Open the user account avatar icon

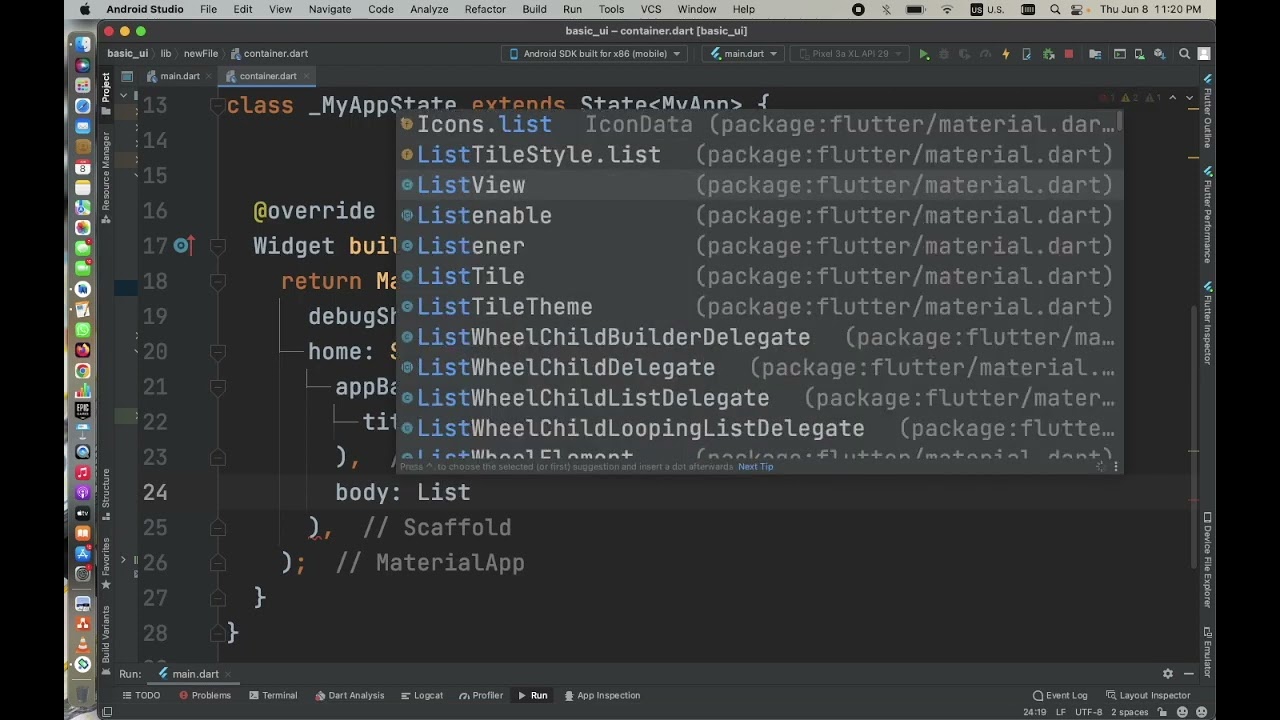[x=1206, y=54]
